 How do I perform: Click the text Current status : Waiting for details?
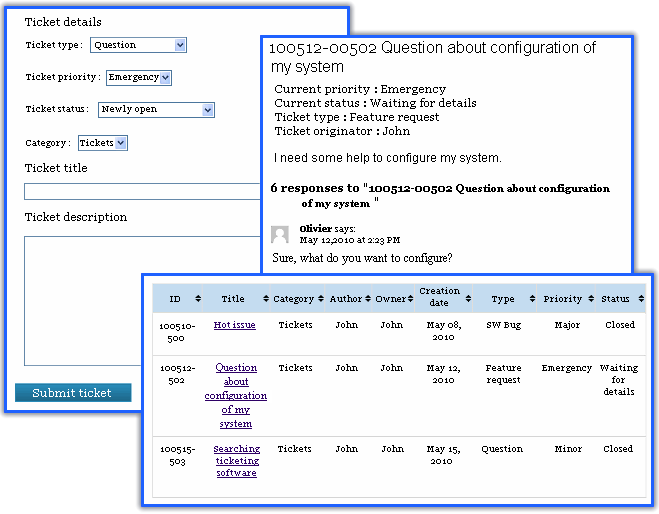click(x=375, y=103)
